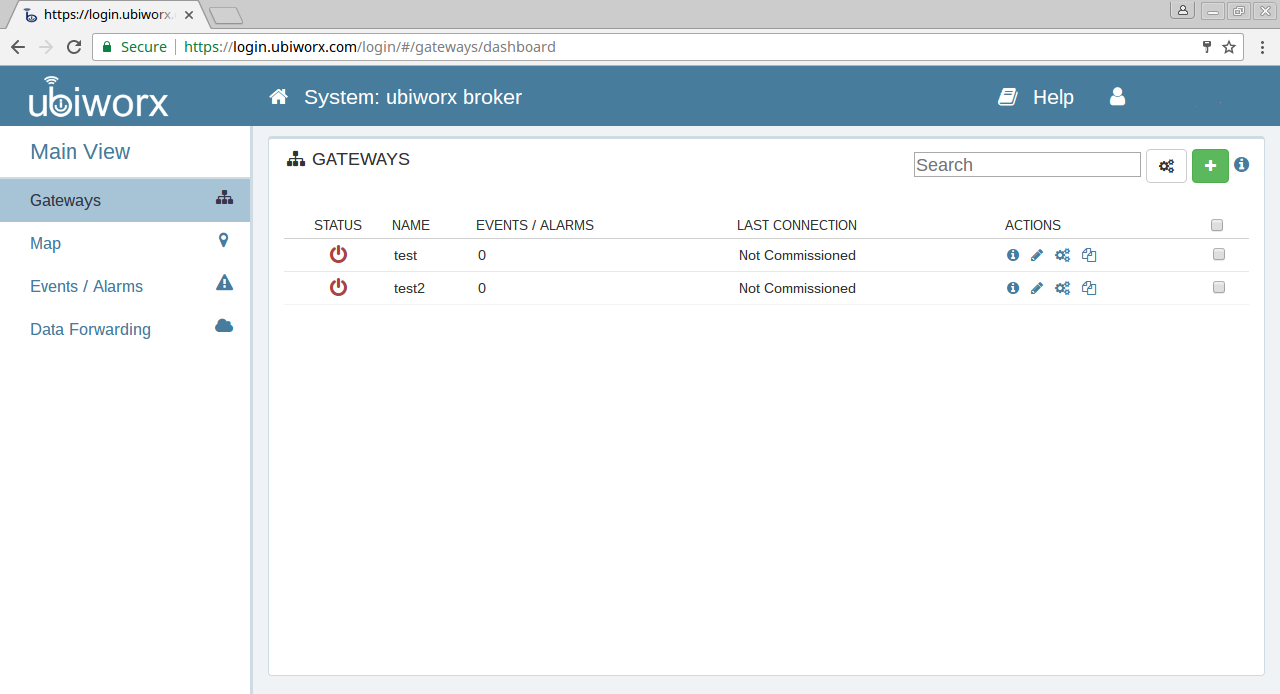Click the browser reload button
The width and height of the screenshot is (1280, 694).
(x=74, y=47)
